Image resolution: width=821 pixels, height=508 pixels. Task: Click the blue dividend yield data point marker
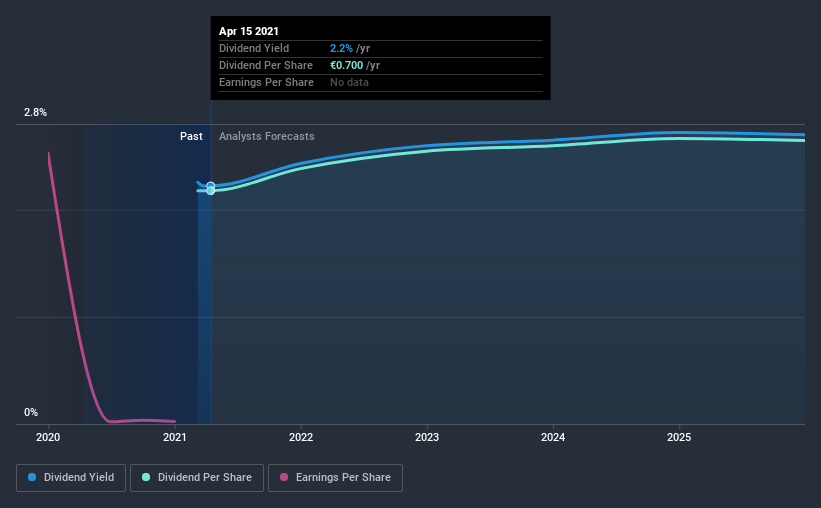pos(210,185)
